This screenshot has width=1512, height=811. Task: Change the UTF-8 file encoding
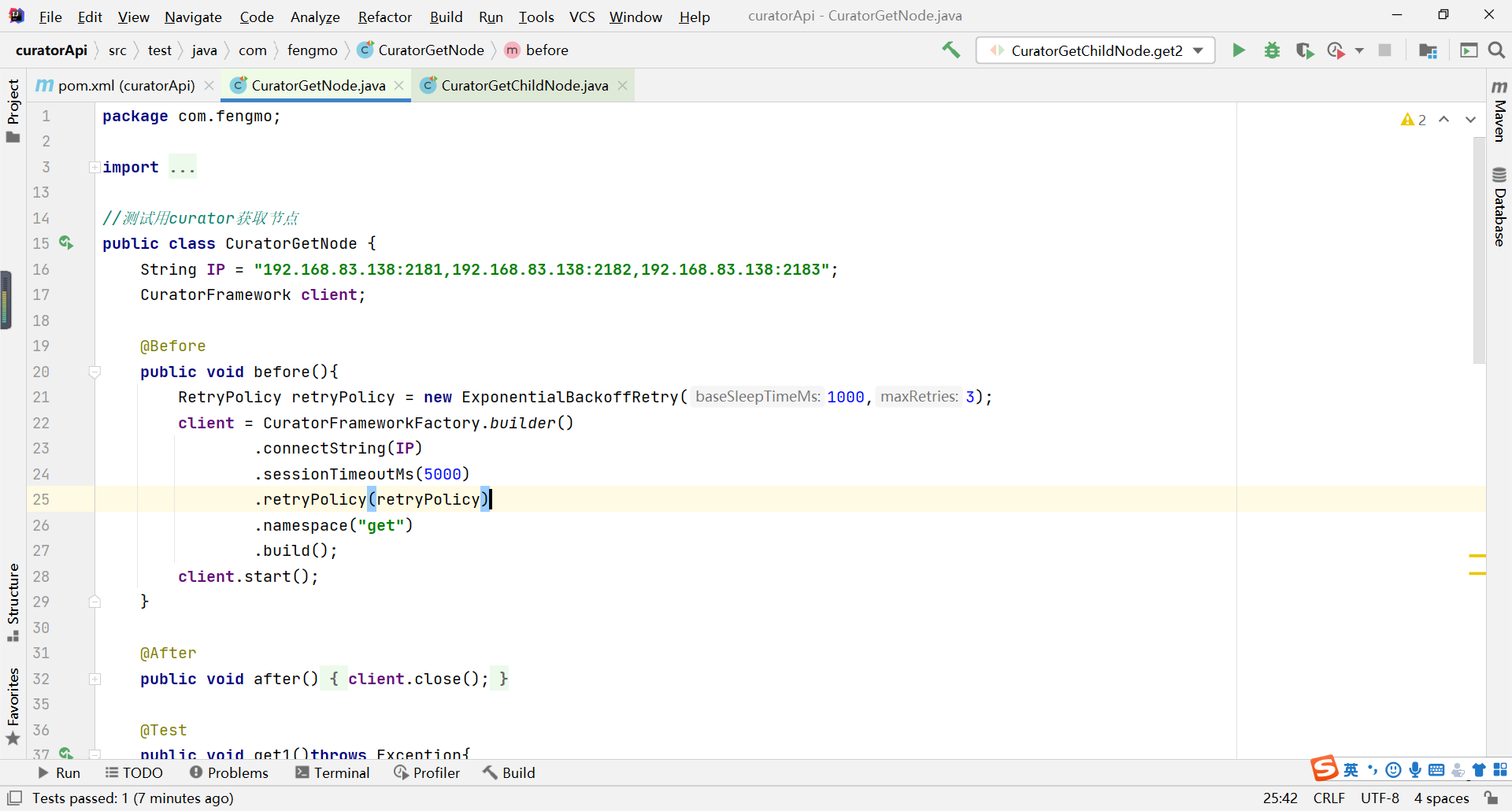point(1380,798)
